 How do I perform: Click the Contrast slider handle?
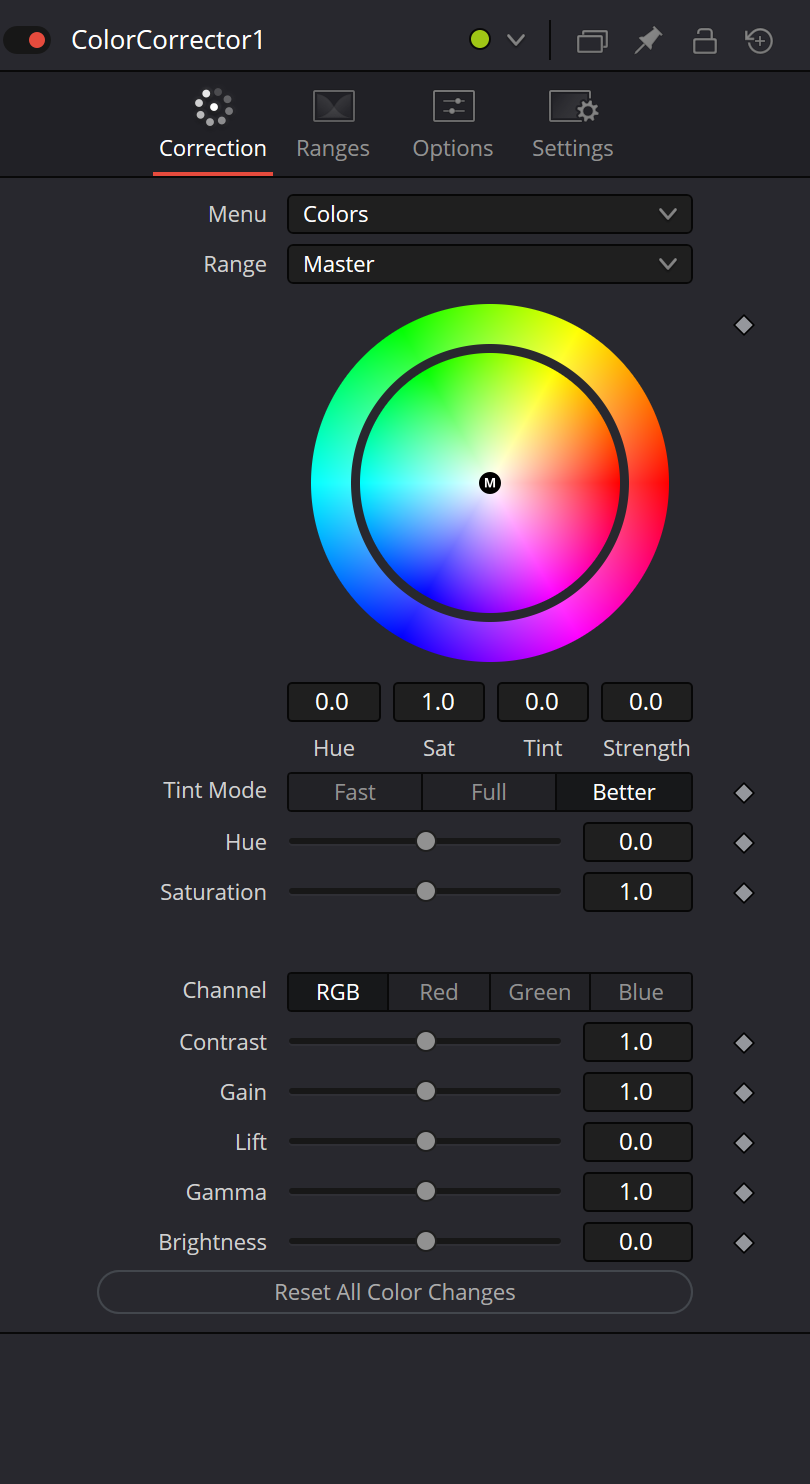coord(426,1041)
